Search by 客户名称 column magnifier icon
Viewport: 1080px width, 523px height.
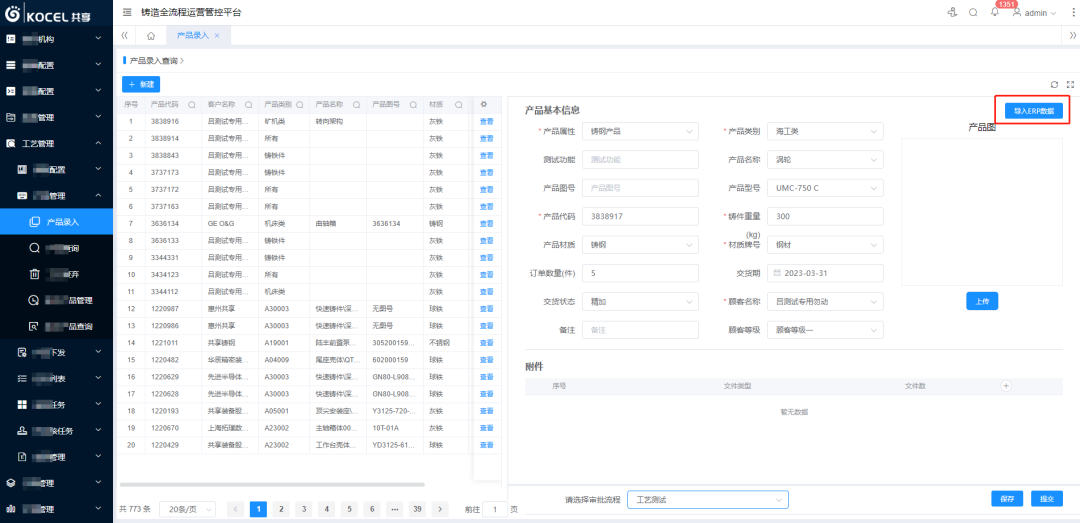[248, 105]
